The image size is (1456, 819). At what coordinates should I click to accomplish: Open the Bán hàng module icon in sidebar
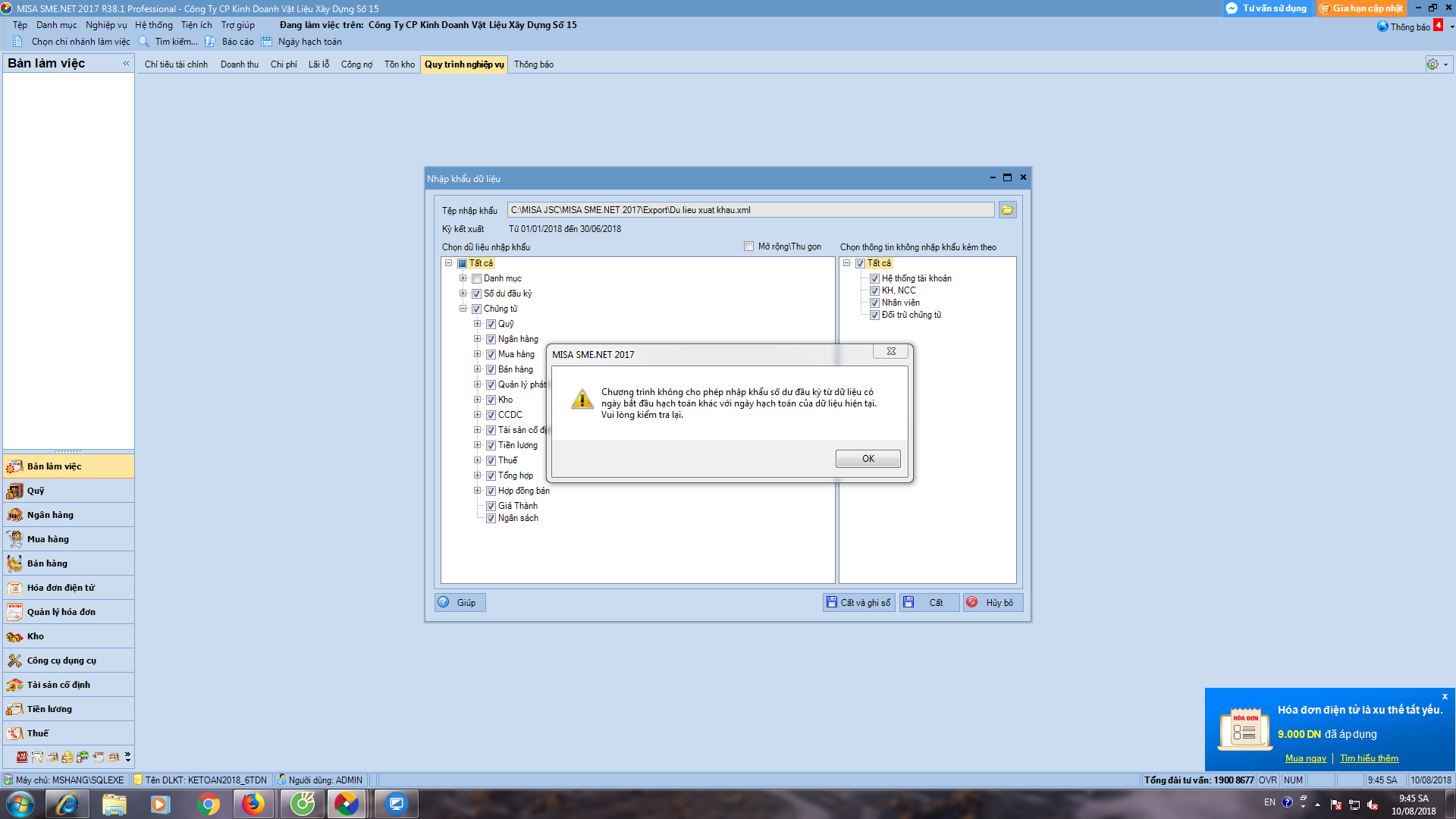(14, 563)
